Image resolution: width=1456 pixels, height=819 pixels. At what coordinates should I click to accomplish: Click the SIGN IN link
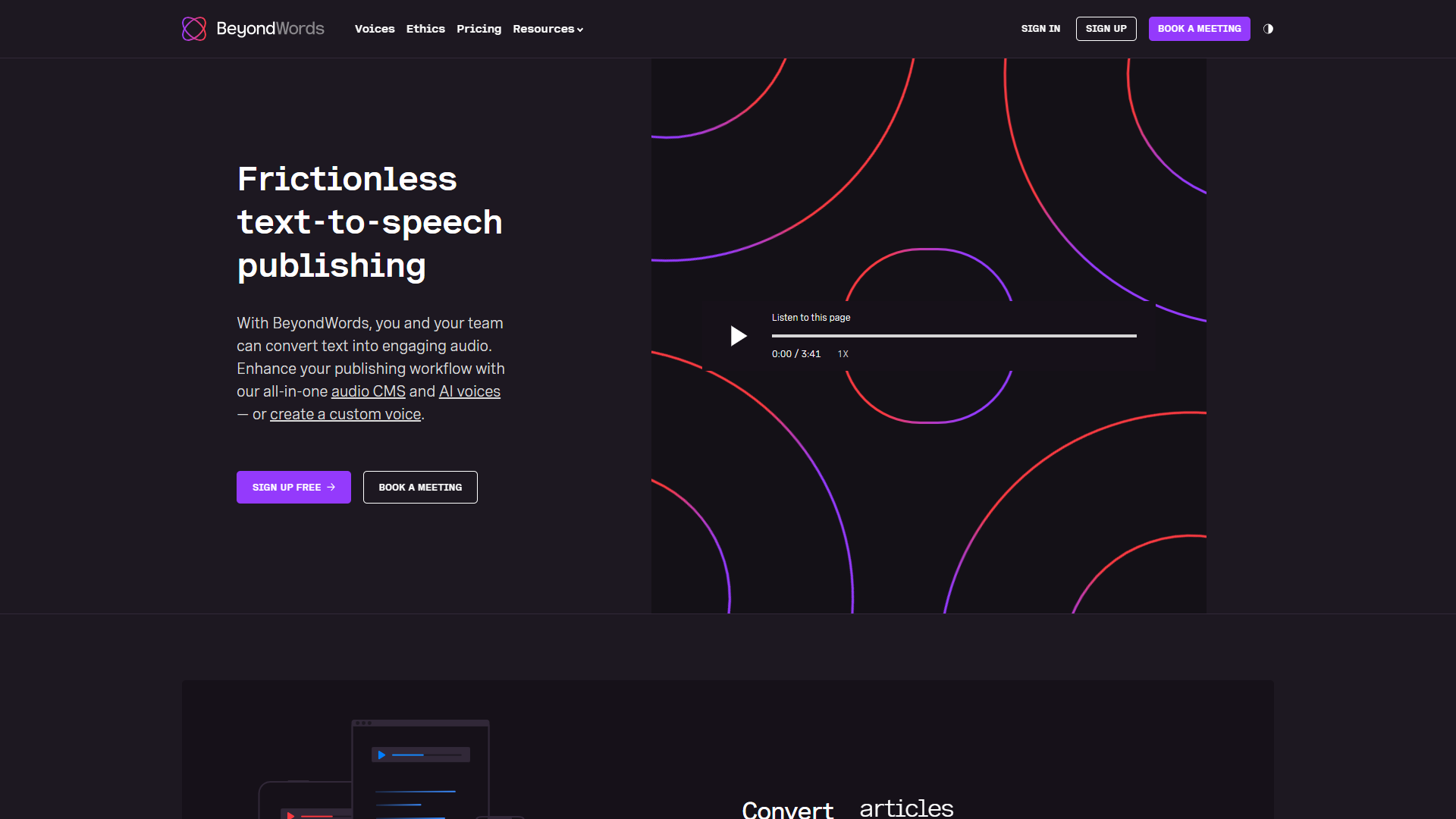pyautogui.click(x=1040, y=29)
